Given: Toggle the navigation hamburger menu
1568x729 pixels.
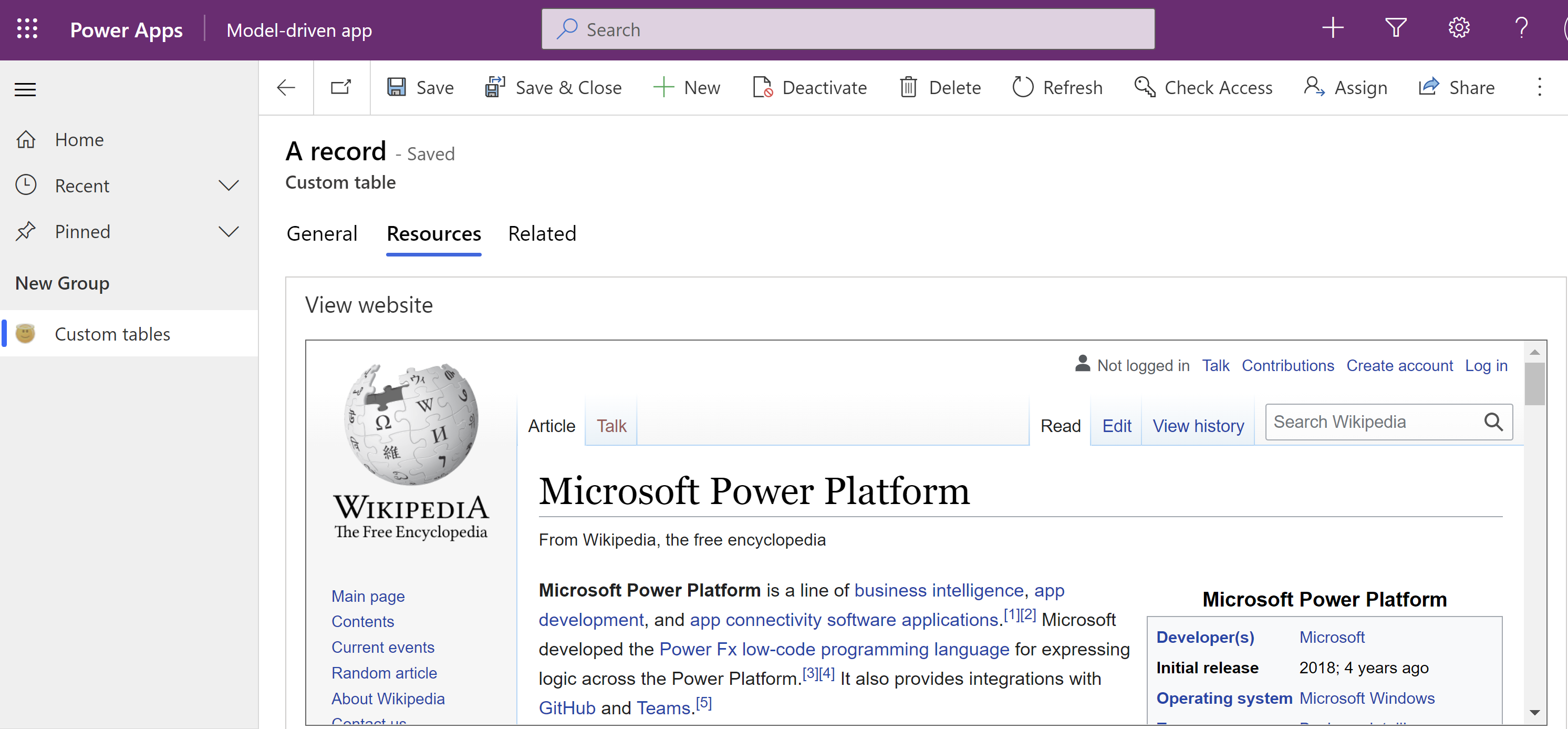Looking at the screenshot, I should click(27, 88).
